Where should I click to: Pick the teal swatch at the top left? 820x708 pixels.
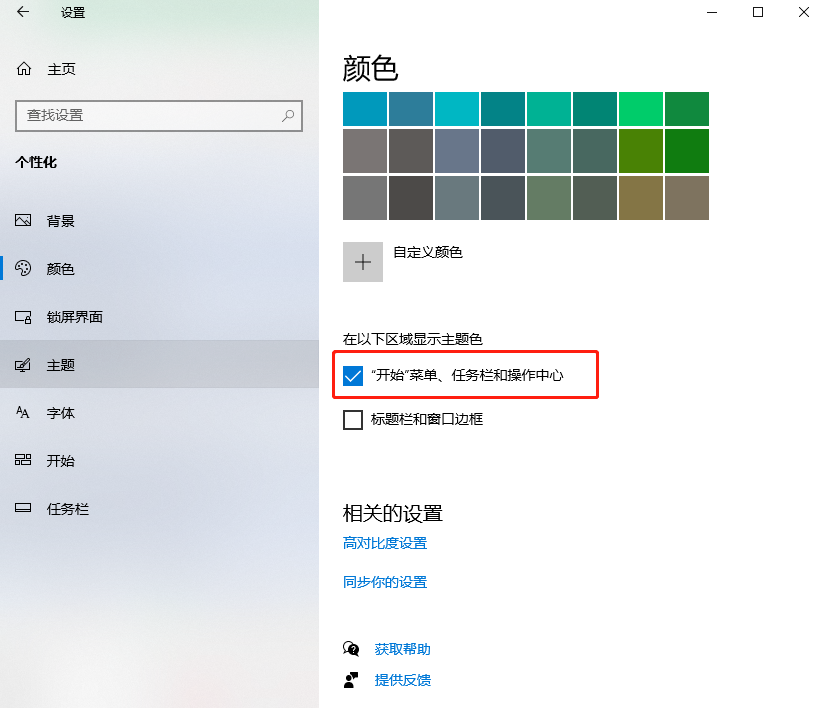[362, 108]
